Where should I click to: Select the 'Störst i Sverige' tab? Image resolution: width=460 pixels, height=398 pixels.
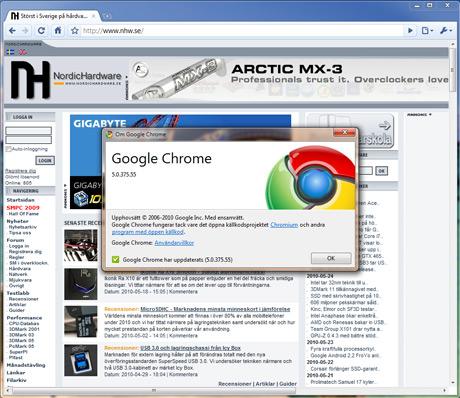pos(52,16)
